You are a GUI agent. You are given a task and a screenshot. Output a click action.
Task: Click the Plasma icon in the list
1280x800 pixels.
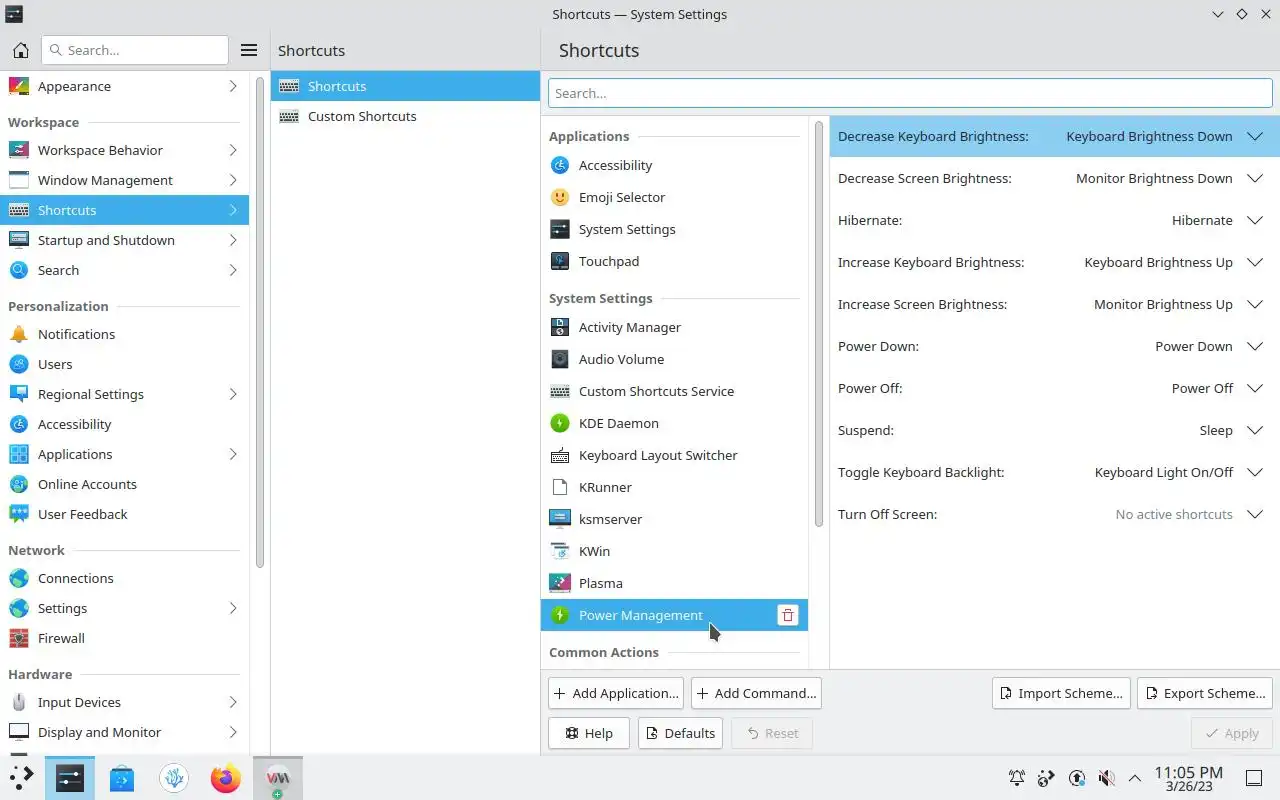click(x=560, y=583)
